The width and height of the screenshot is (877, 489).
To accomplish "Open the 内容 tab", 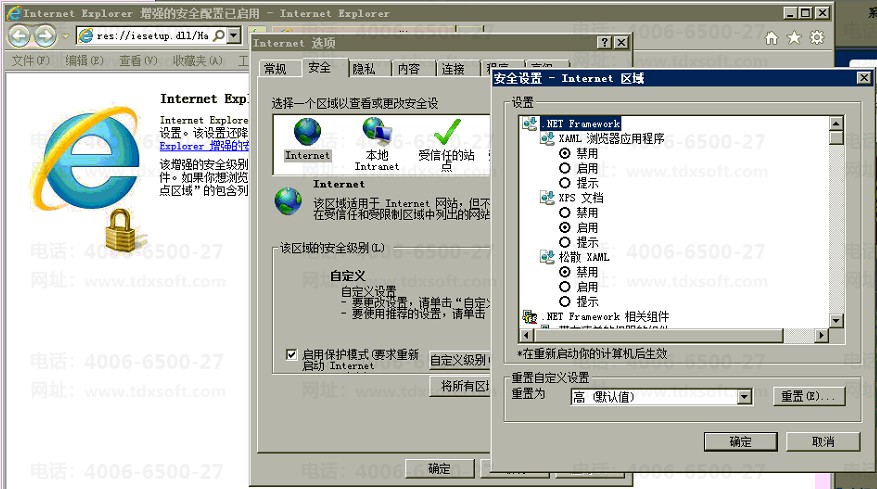I will pyautogui.click(x=409, y=69).
